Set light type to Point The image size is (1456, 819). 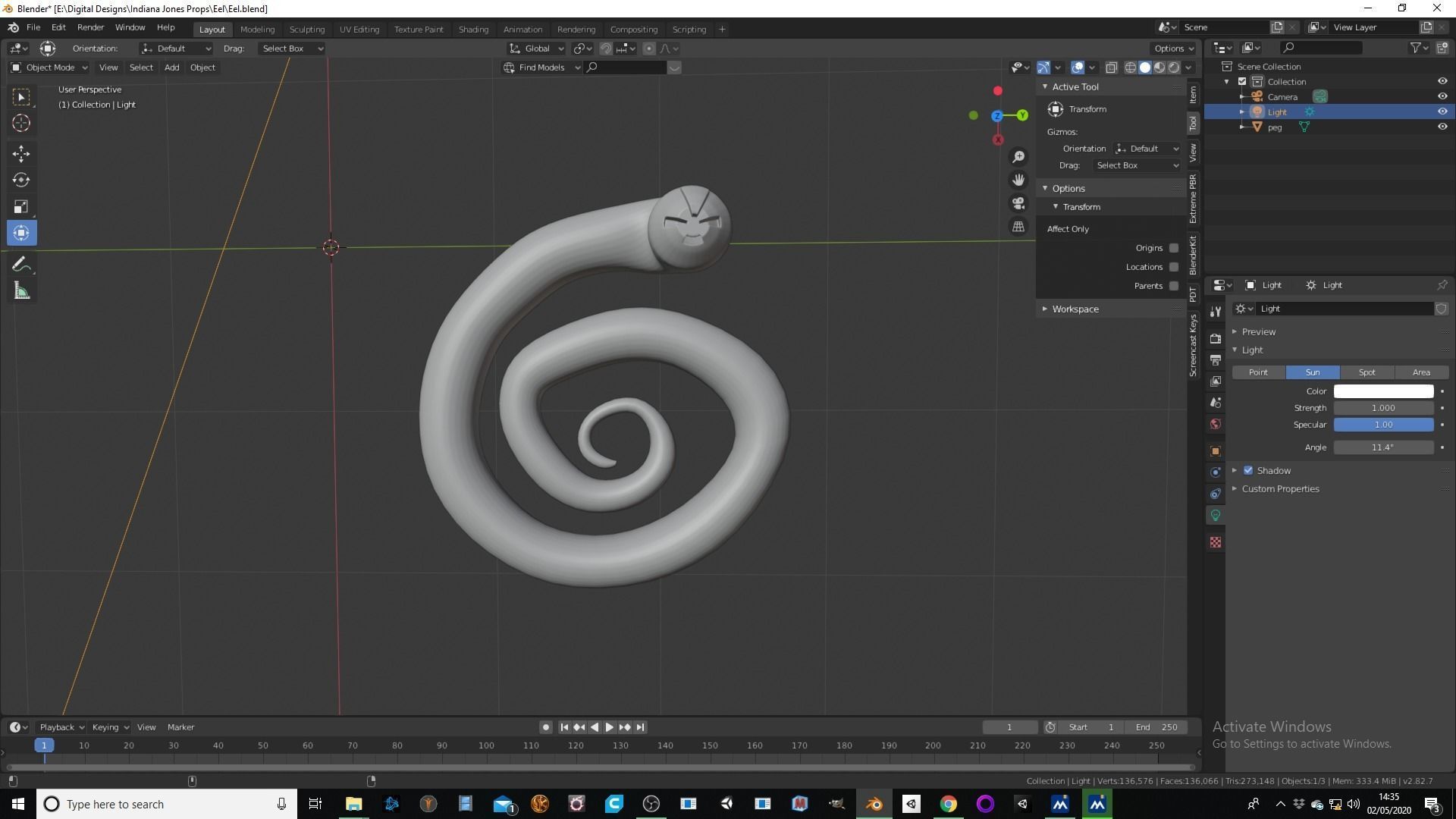pyautogui.click(x=1258, y=372)
